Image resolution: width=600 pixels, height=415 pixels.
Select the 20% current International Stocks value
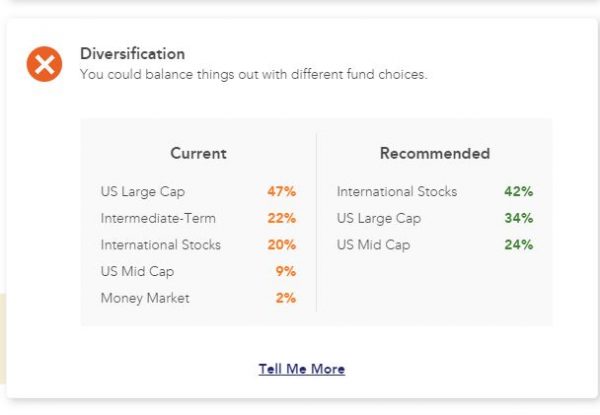[281, 245]
